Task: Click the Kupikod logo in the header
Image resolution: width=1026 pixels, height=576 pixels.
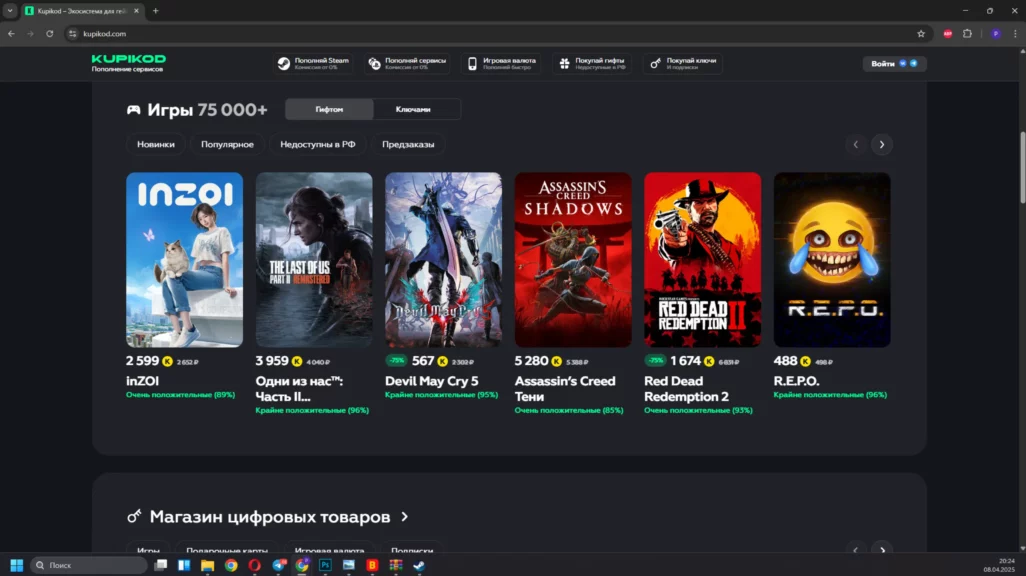Action: (x=128, y=60)
